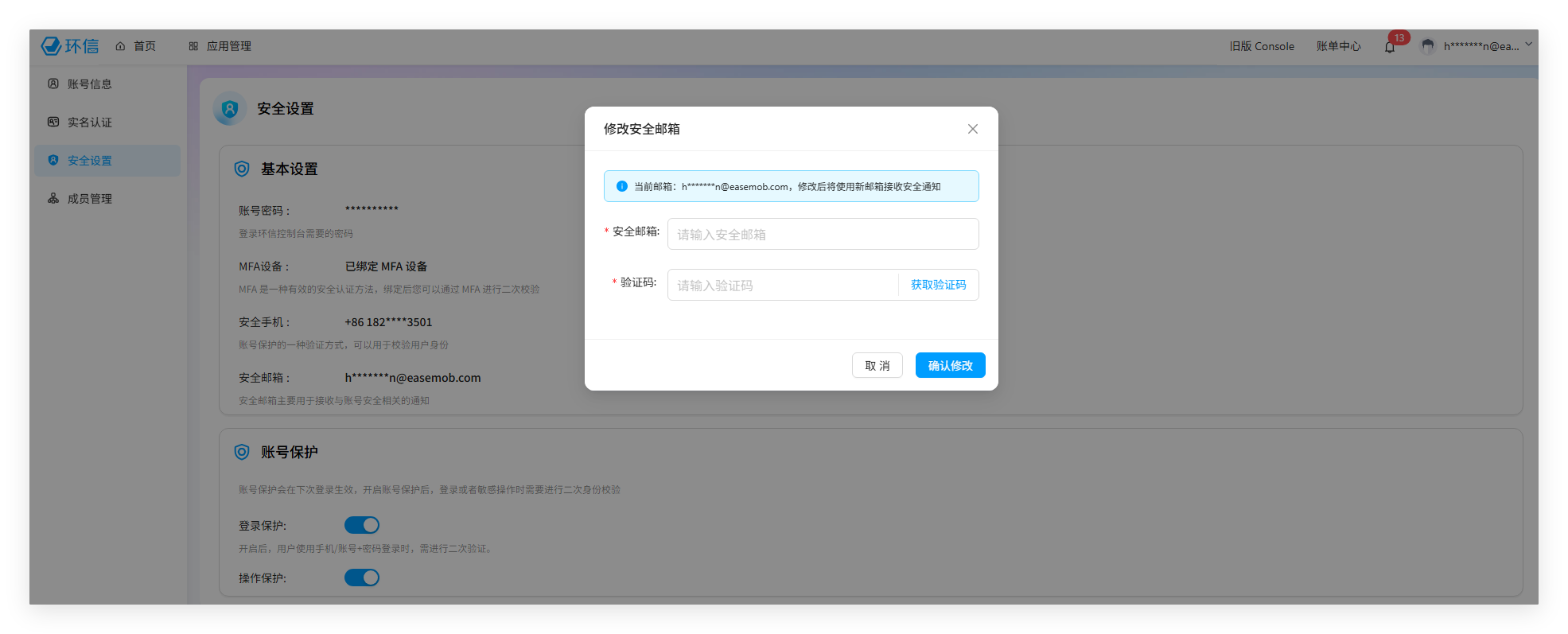Select 成员管理 in the sidebar
Viewport: 1568px width, 634px height.
click(89, 199)
